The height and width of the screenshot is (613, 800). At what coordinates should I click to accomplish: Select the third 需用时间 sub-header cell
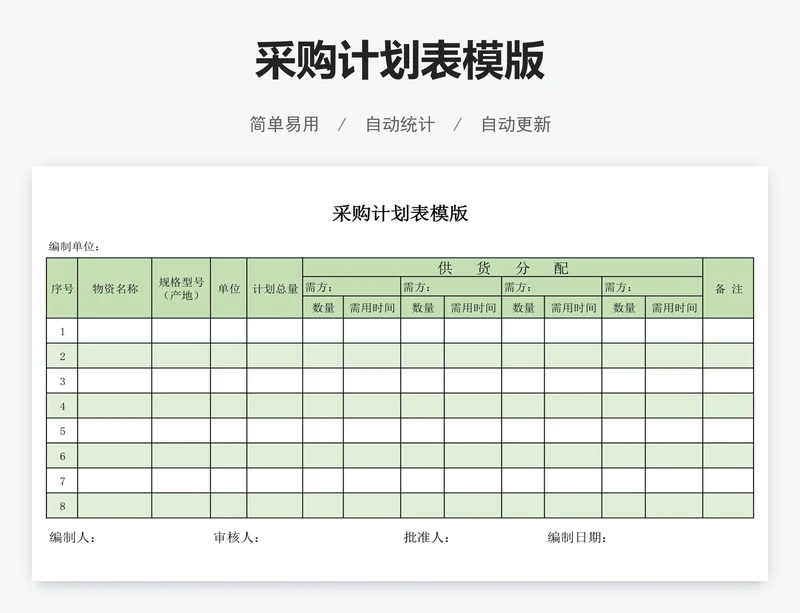(x=573, y=307)
